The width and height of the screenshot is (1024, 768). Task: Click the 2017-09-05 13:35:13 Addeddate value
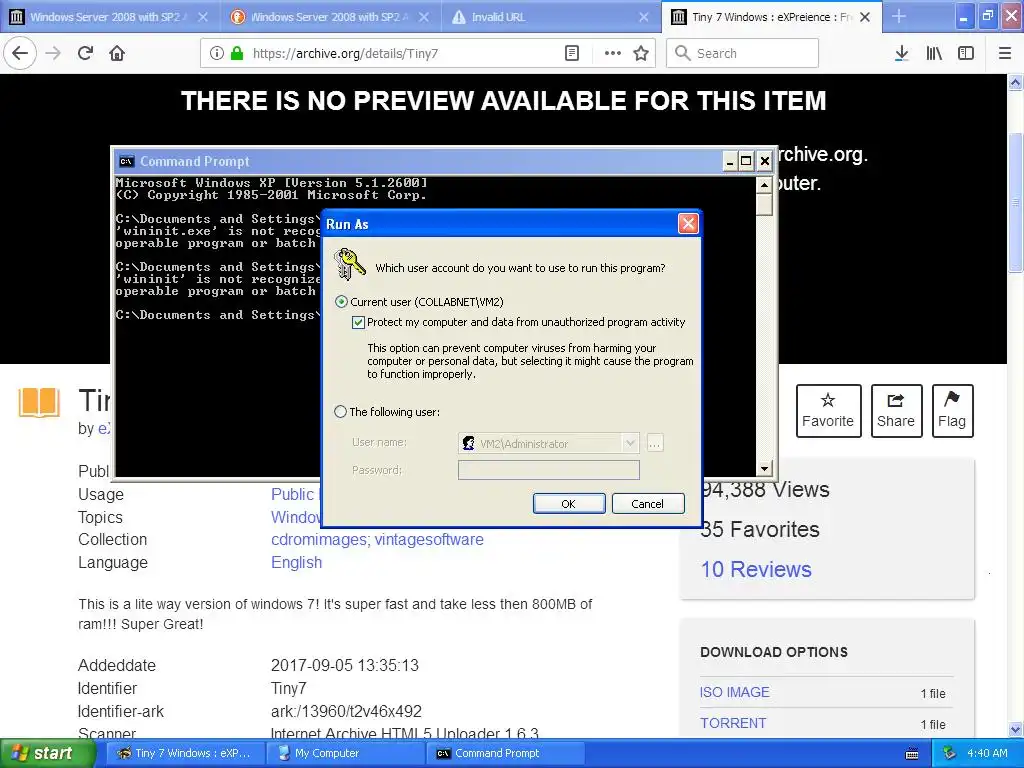[x=345, y=665]
